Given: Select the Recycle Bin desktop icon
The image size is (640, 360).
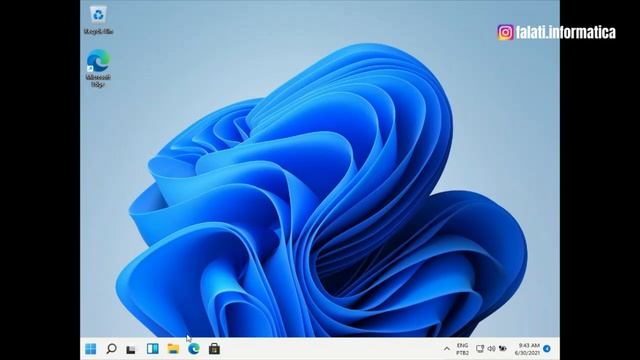Looking at the screenshot, I should click(98, 20).
